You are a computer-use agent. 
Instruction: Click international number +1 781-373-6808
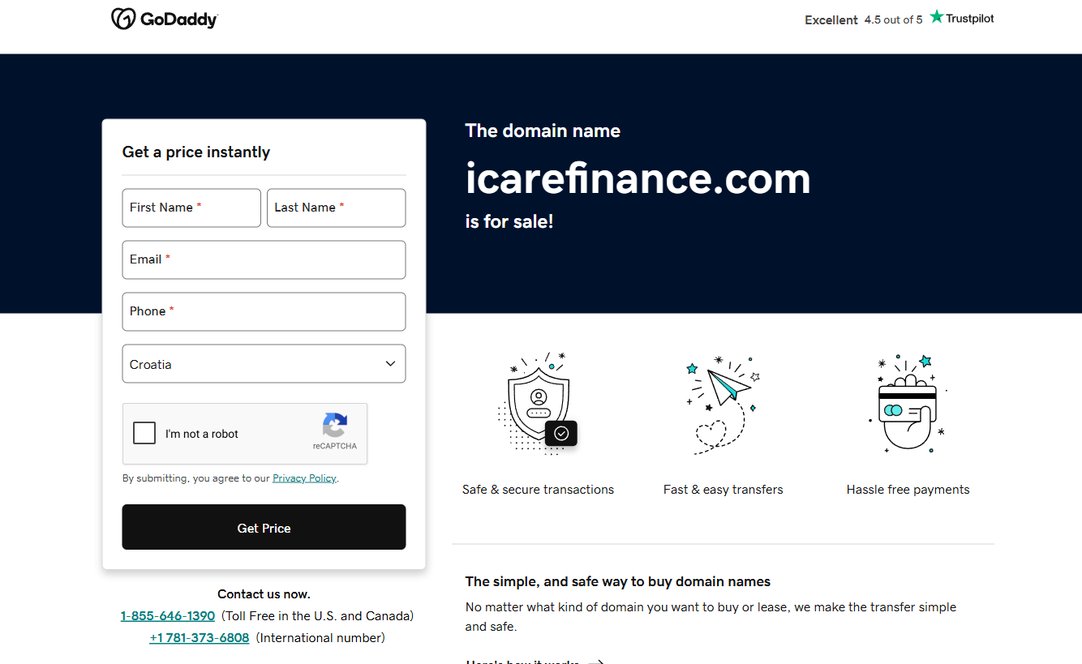199,638
